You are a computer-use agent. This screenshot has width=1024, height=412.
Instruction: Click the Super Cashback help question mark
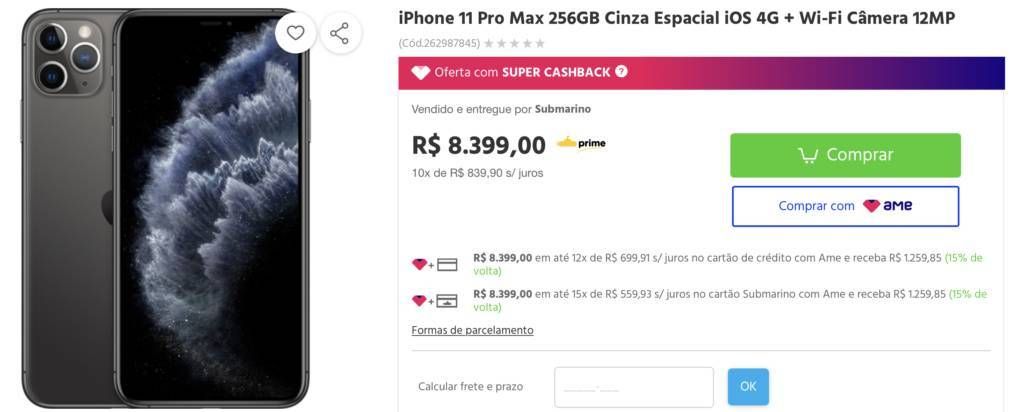(x=621, y=72)
